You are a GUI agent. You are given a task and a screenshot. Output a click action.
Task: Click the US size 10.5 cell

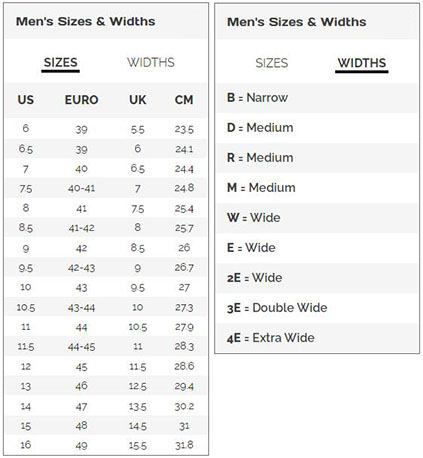click(x=26, y=307)
